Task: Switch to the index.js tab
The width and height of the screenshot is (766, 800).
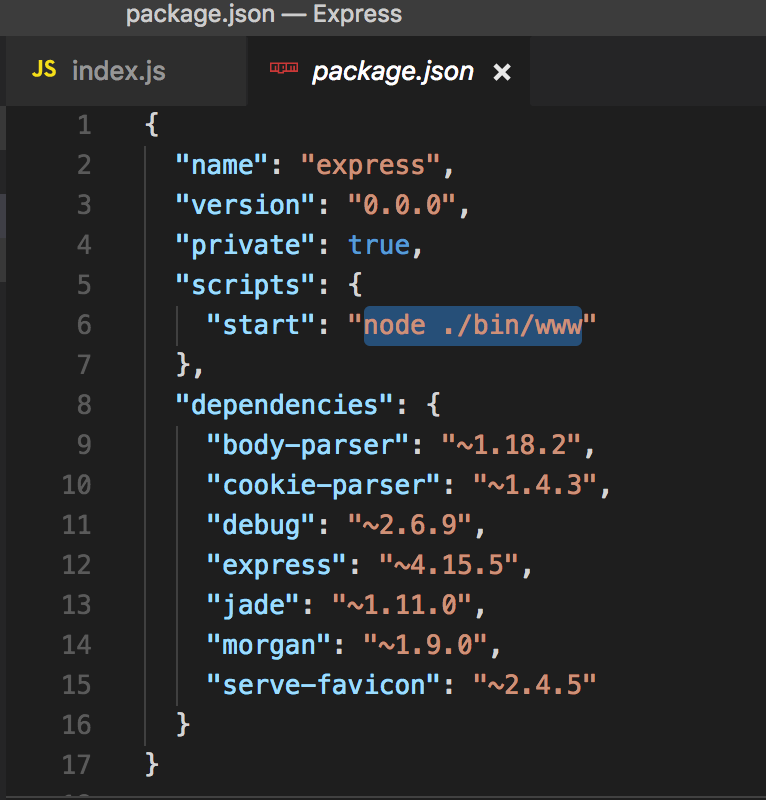Action: coord(126,70)
